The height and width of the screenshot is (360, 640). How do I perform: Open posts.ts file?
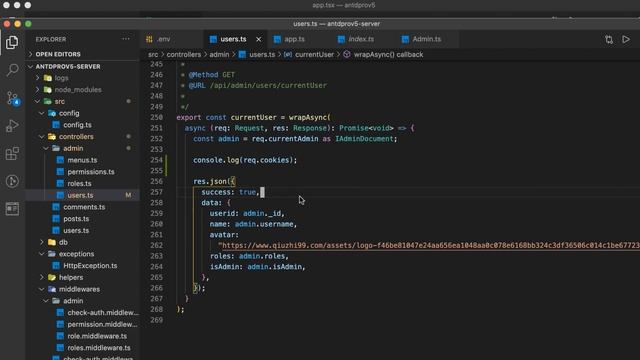click(x=82, y=219)
